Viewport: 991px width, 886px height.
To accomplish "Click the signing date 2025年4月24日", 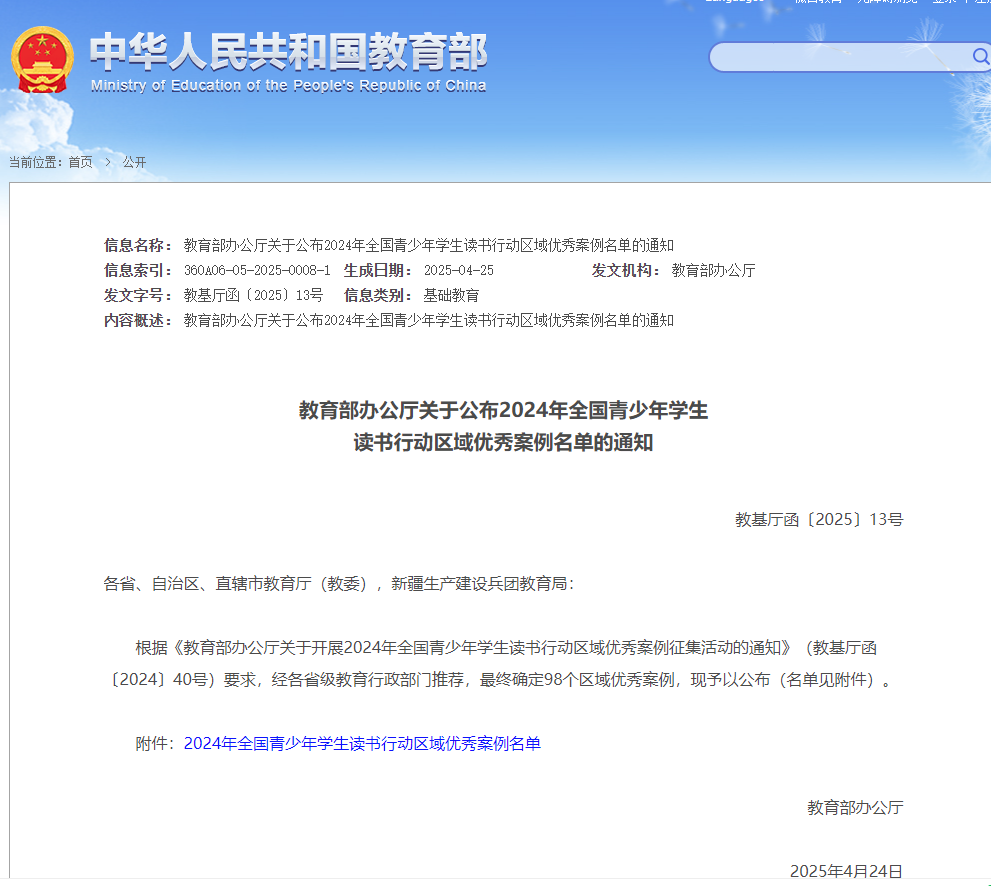I will [x=846, y=871].
